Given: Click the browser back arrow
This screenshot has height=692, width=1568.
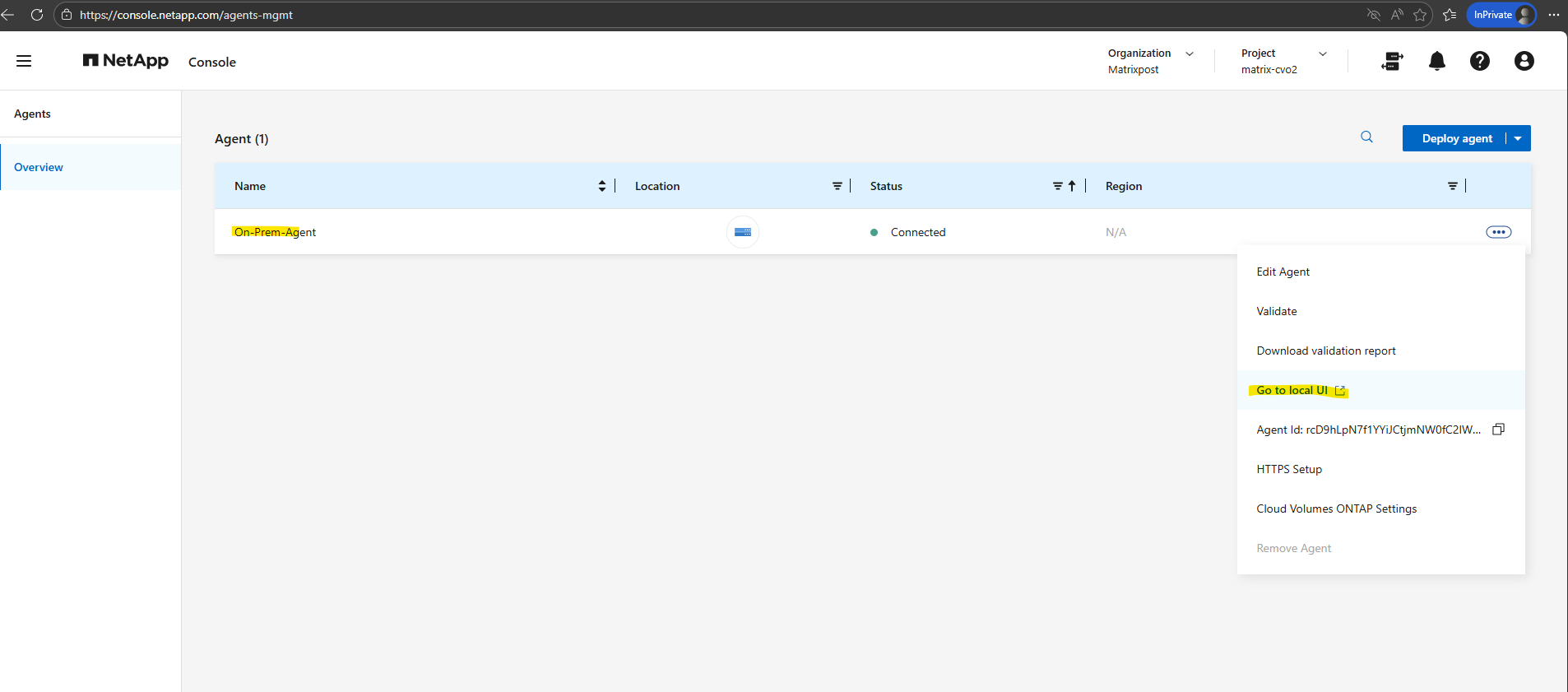Looking at the screenshot, I should 8,15.
